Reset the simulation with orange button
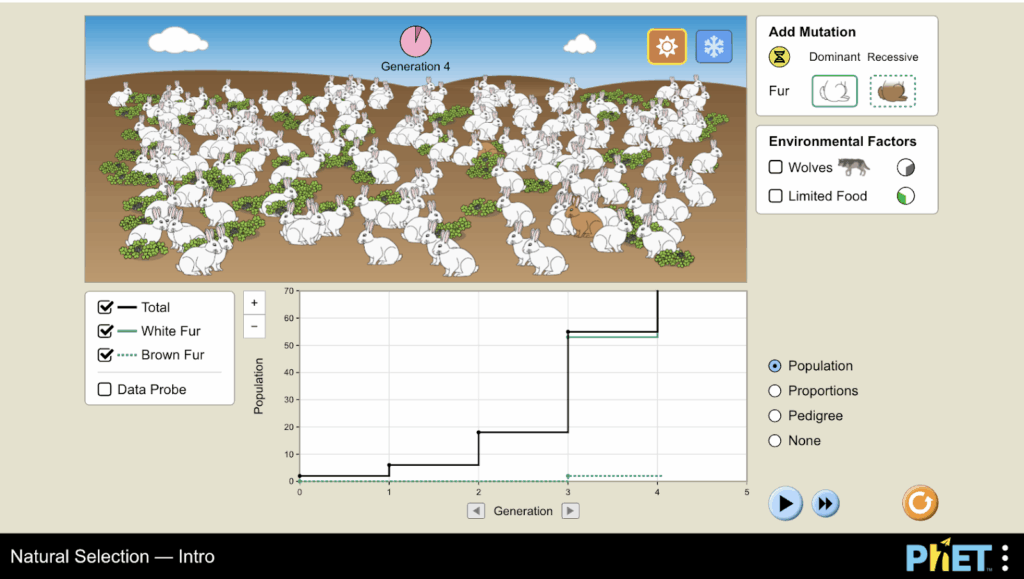Viewport: 1024px width, 579px height. pyautogui.click(x=920, y=503)
